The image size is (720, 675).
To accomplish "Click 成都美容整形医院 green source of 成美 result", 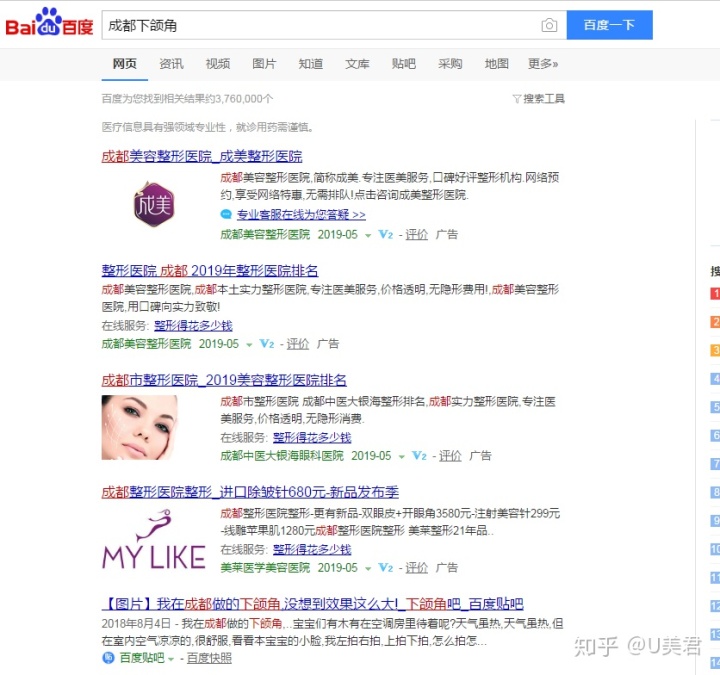I will coord(265,235).
